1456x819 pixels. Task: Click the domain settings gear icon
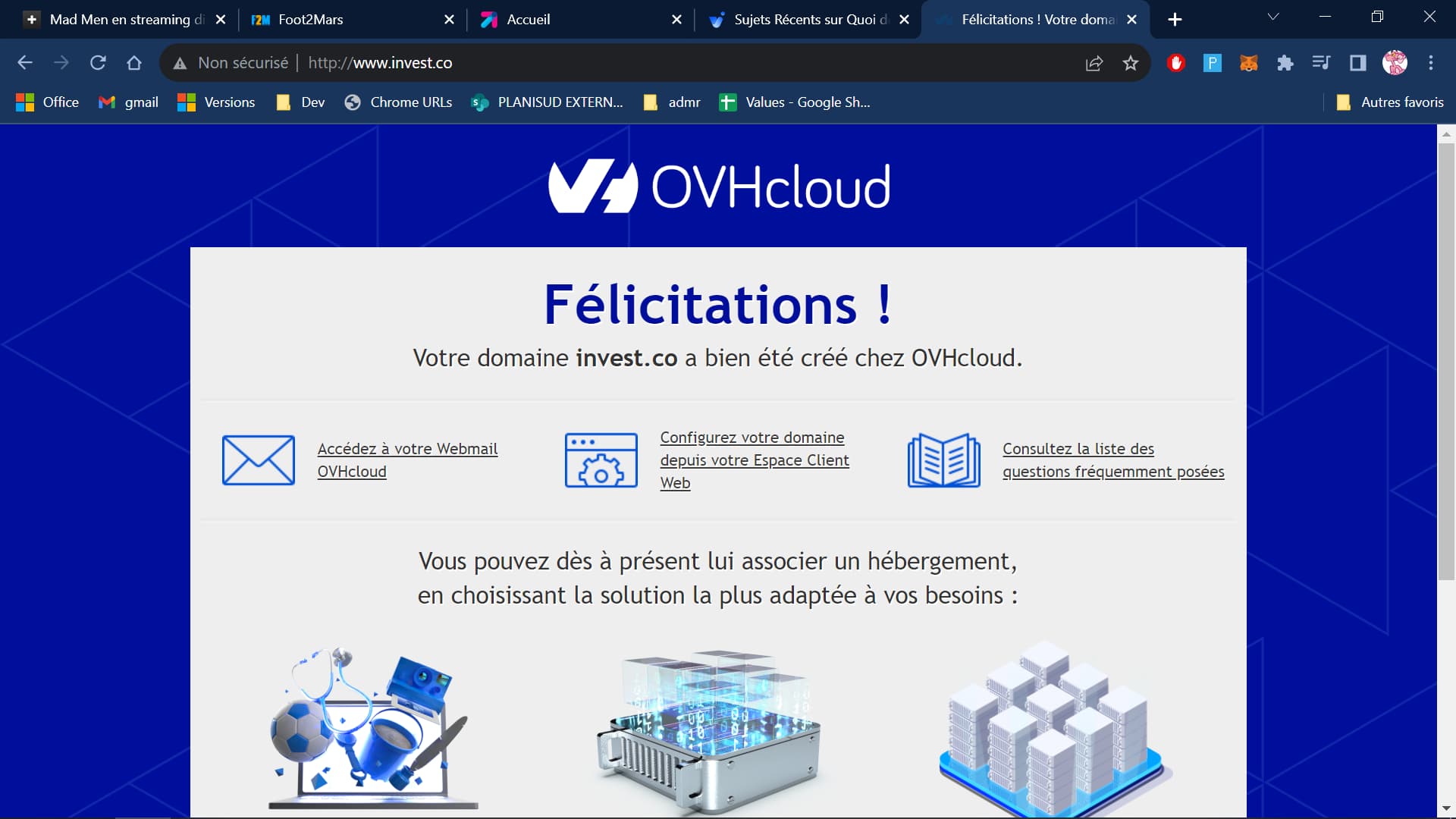point(601,460)
